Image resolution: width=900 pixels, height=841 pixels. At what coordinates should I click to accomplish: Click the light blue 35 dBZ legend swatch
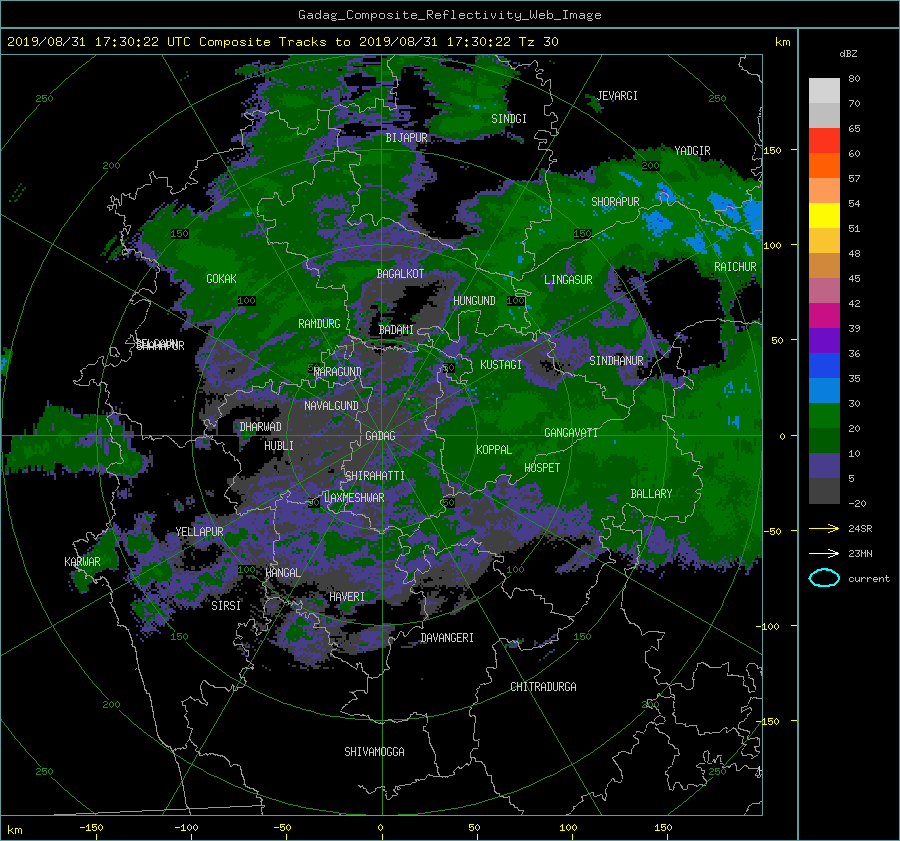(824, 390)
